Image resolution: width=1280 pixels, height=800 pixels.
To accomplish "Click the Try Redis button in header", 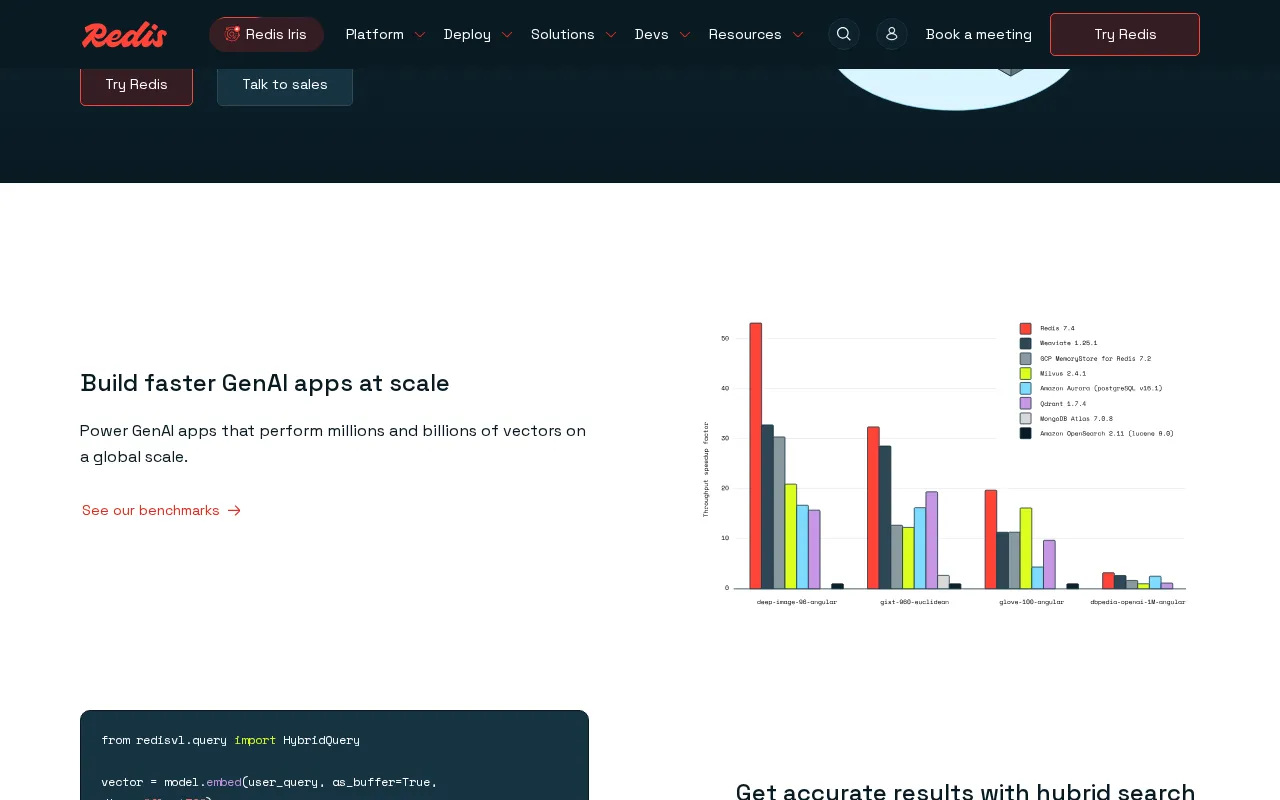I will point(1125,34).
